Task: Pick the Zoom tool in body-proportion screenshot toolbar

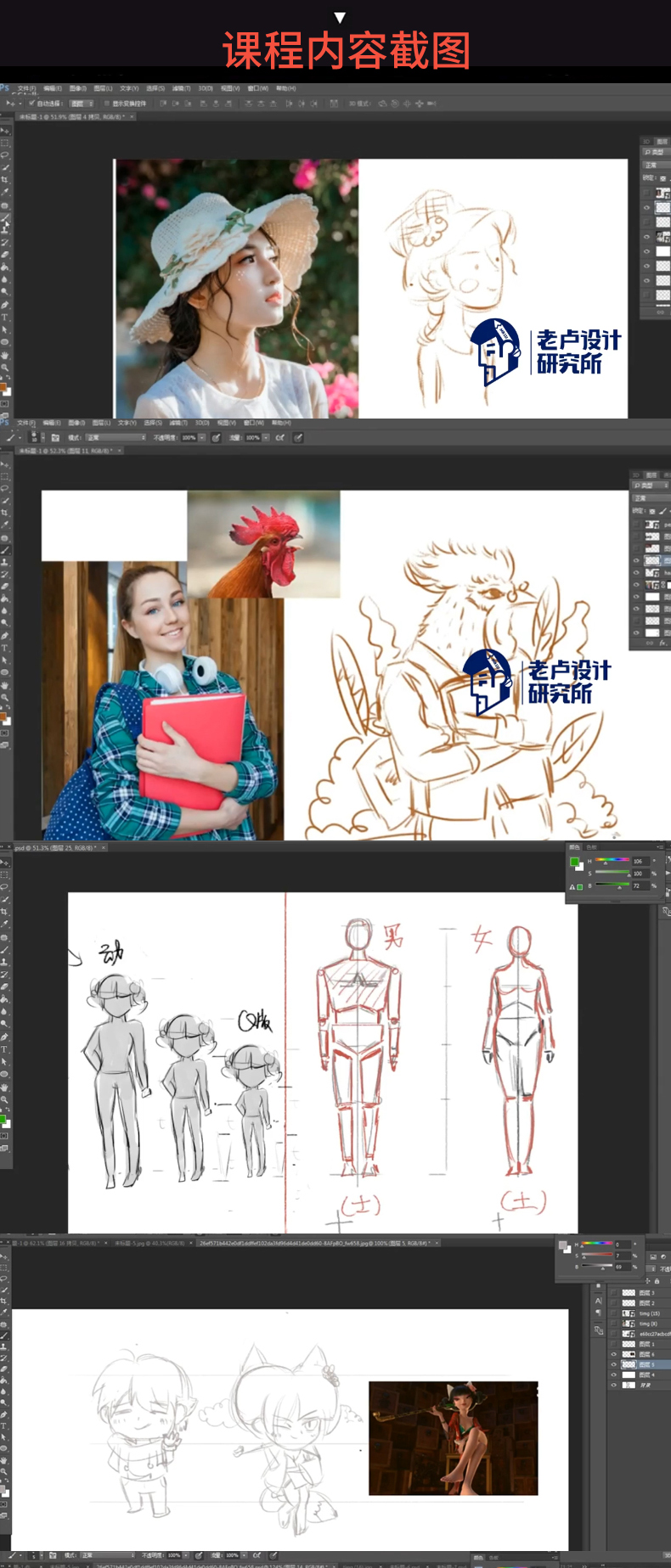Action: 4,1099
